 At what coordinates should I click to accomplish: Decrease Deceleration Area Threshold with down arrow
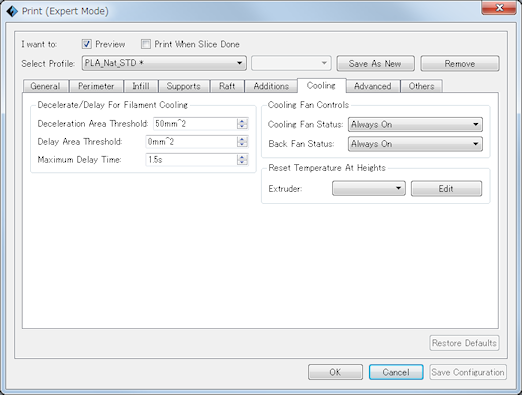pos(242,127)
